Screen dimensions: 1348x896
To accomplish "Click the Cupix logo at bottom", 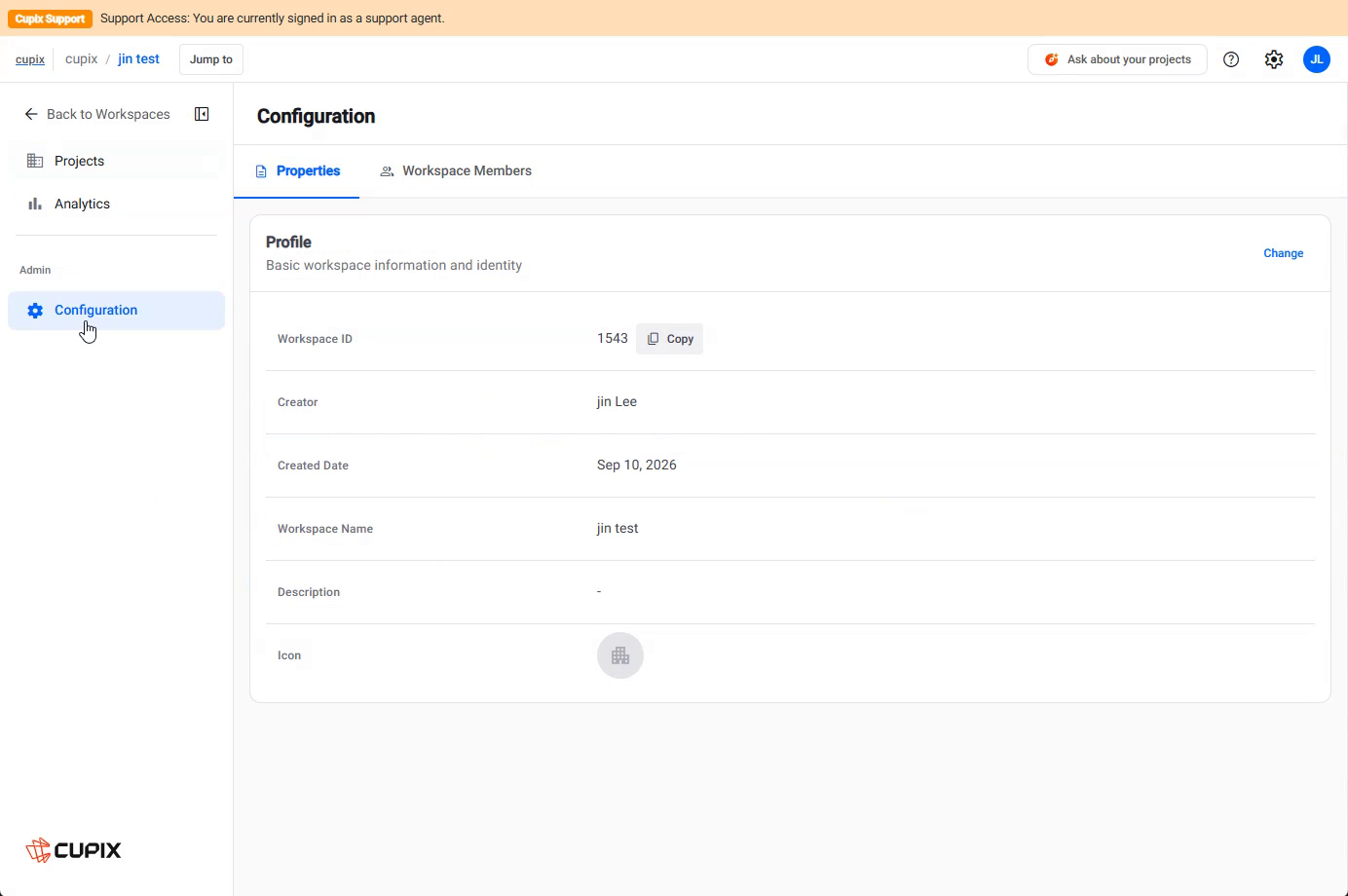I will [x=74, y=850].
